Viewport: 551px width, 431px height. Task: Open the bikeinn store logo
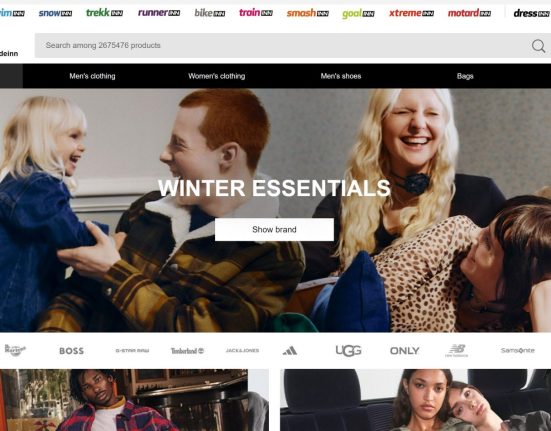[210, 13]
